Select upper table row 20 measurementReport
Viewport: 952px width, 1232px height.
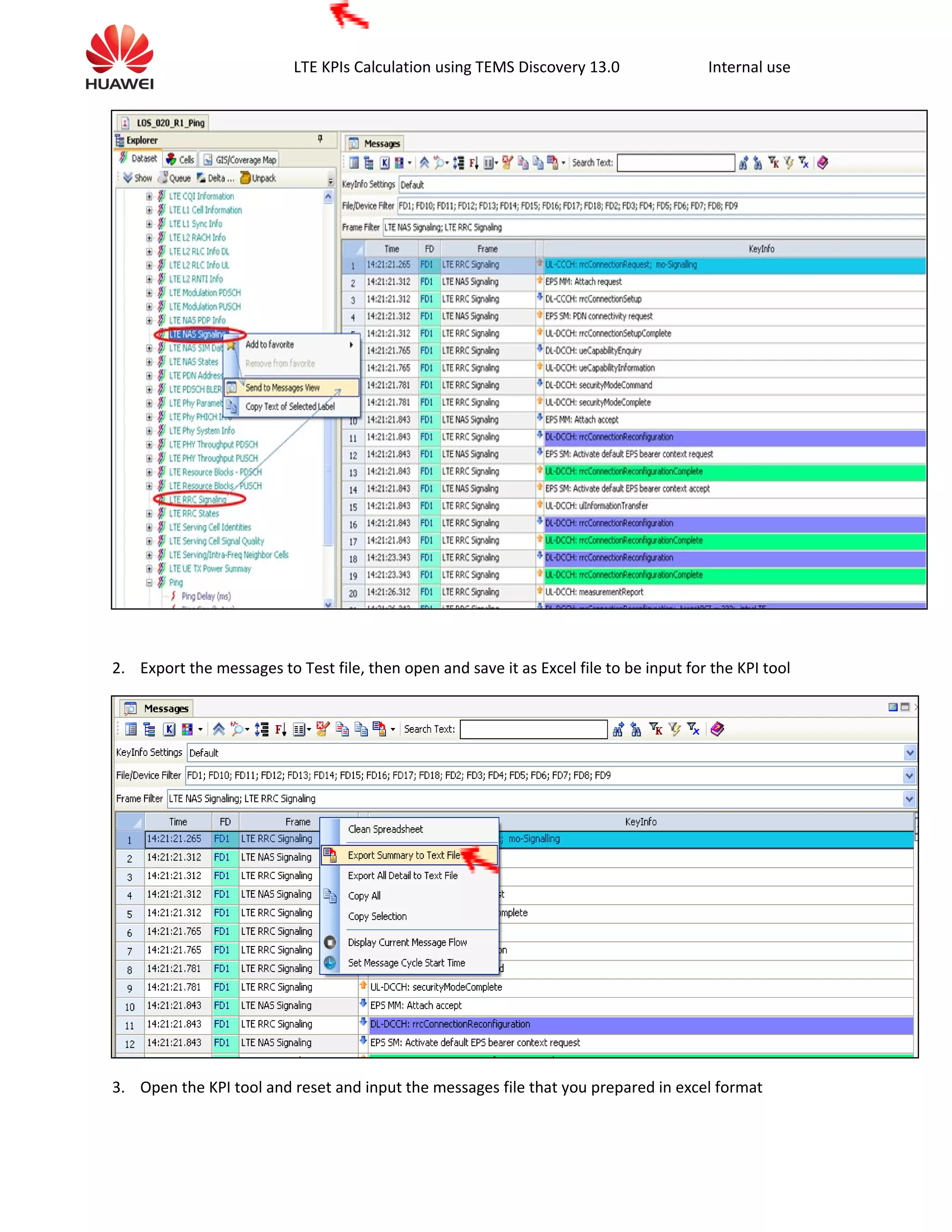(x=634, y=592)
